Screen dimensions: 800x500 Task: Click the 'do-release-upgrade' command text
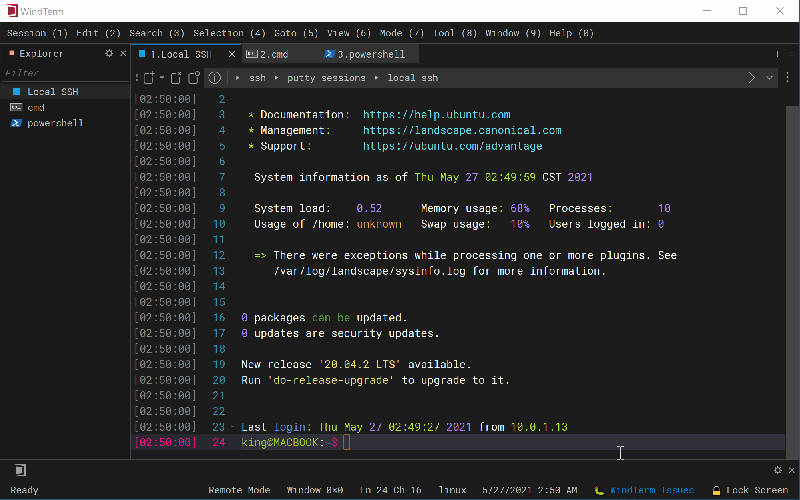(331, 380)
